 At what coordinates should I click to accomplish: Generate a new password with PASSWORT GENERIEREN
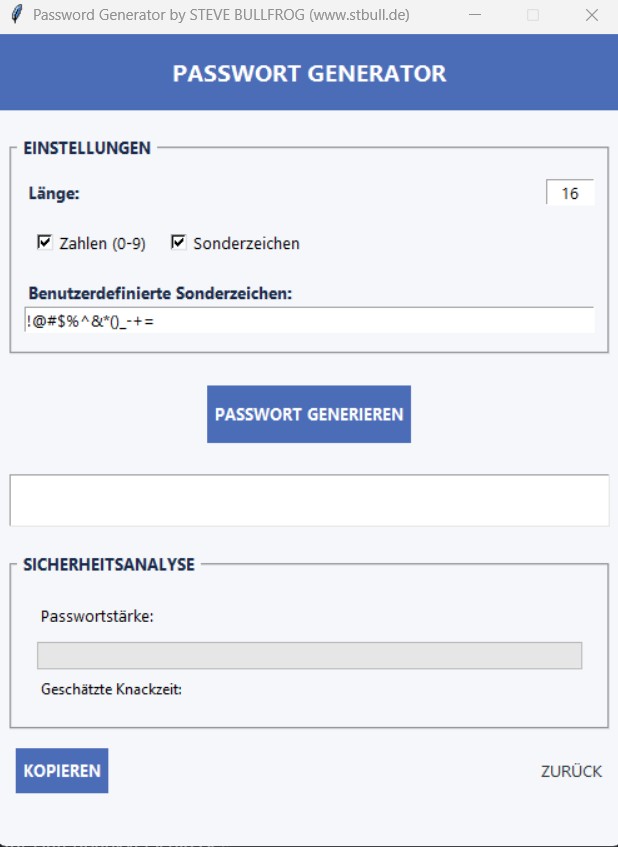point(309,414)
